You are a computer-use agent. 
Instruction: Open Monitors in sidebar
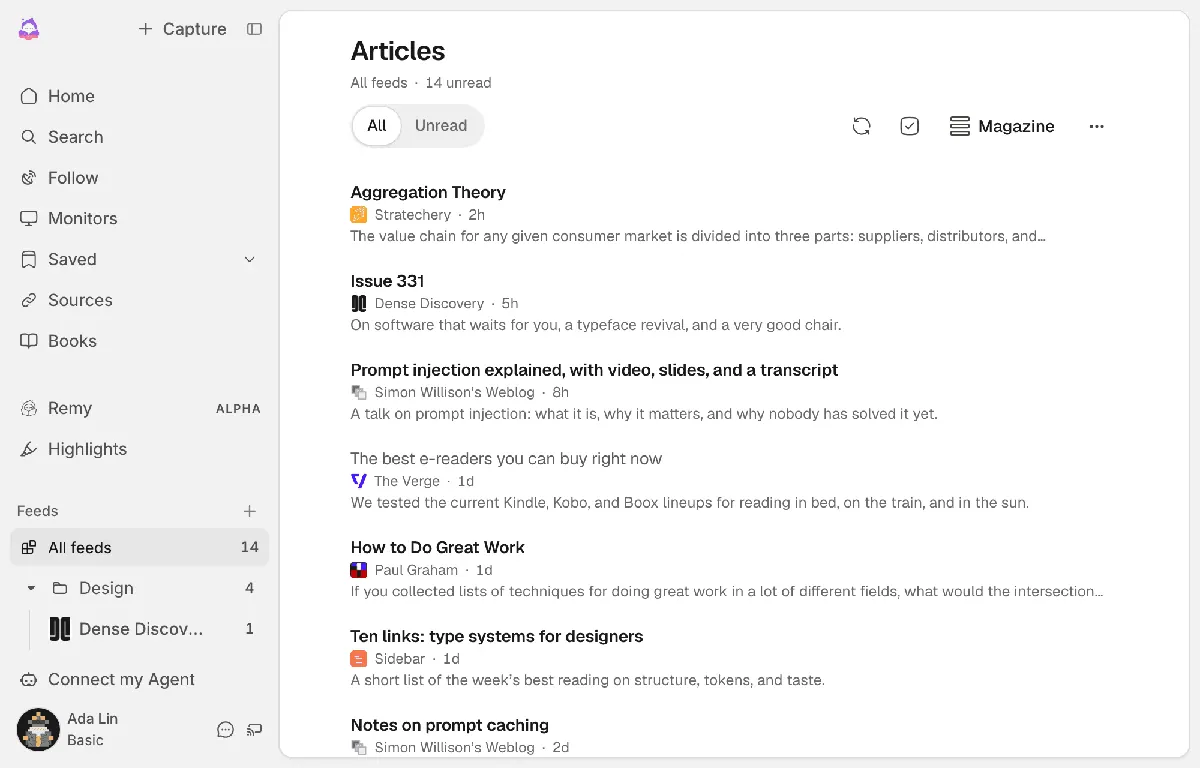tap(139, 219)
